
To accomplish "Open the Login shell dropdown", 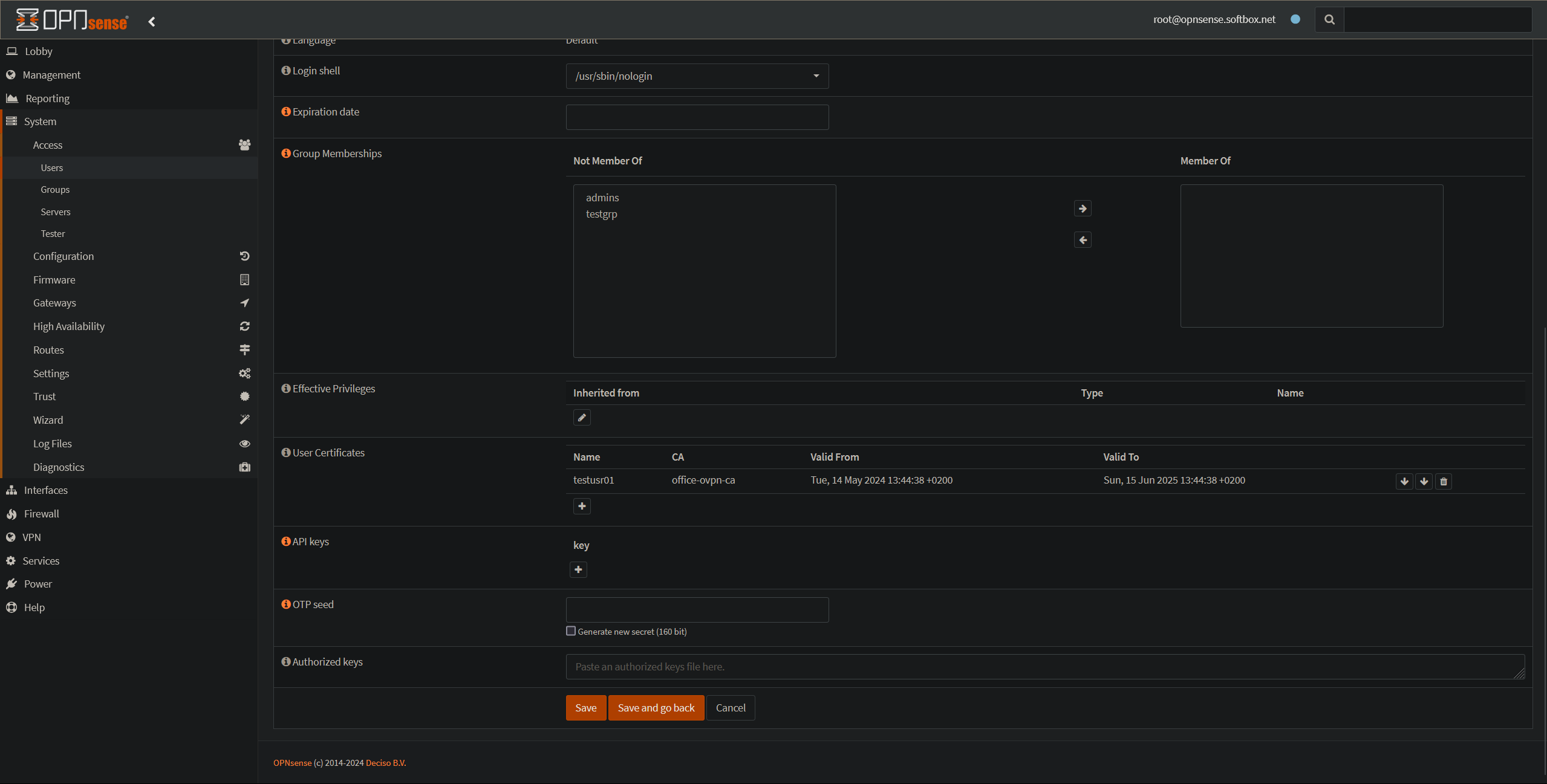I will [x=697, y=76].
